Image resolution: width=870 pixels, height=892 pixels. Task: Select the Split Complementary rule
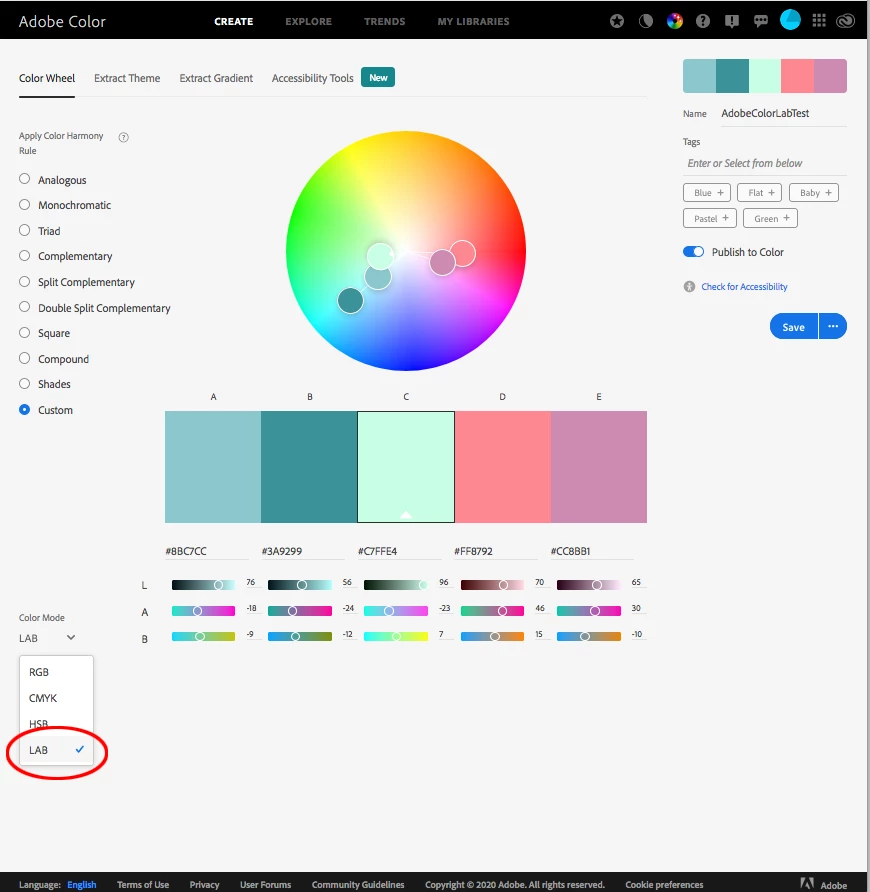tap(24, 282)
